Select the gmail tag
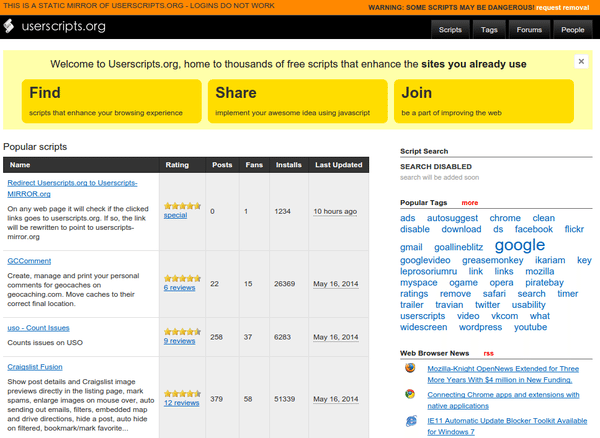 pos(411,247)
